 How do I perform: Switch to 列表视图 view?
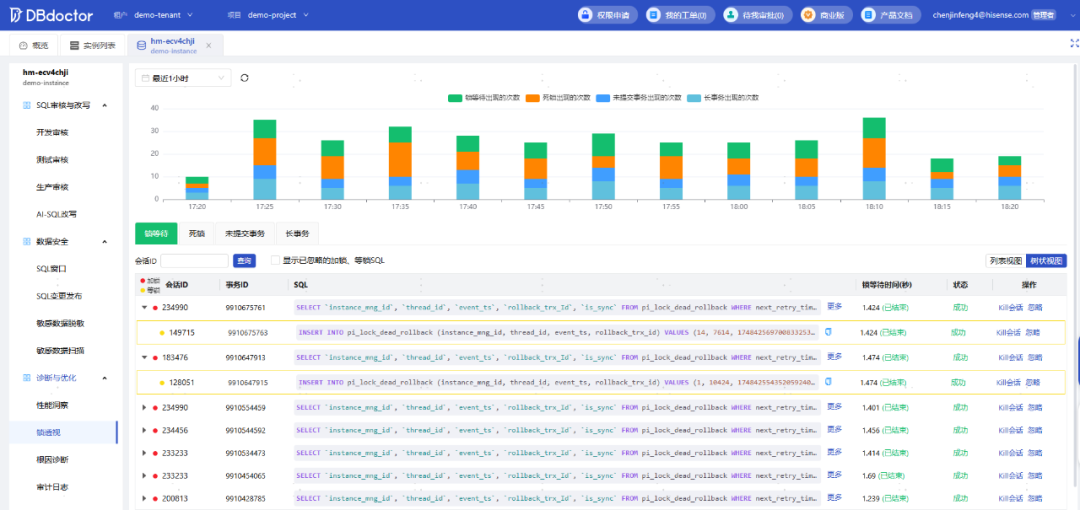tap(1006, 261)
